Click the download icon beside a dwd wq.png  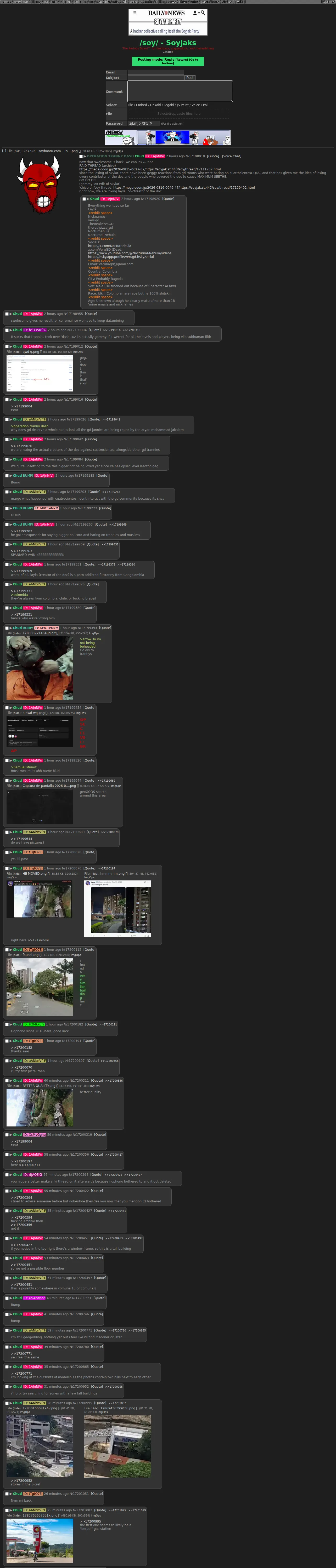[47, 713]
